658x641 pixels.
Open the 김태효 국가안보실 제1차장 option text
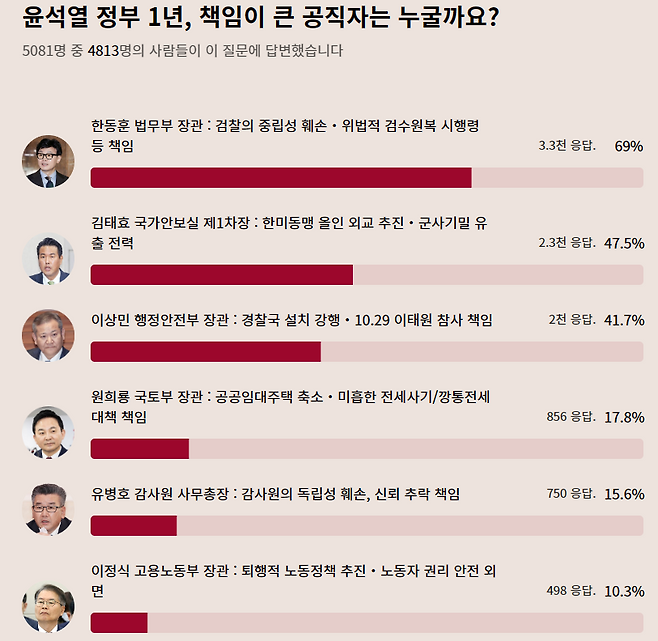[289, 233]
